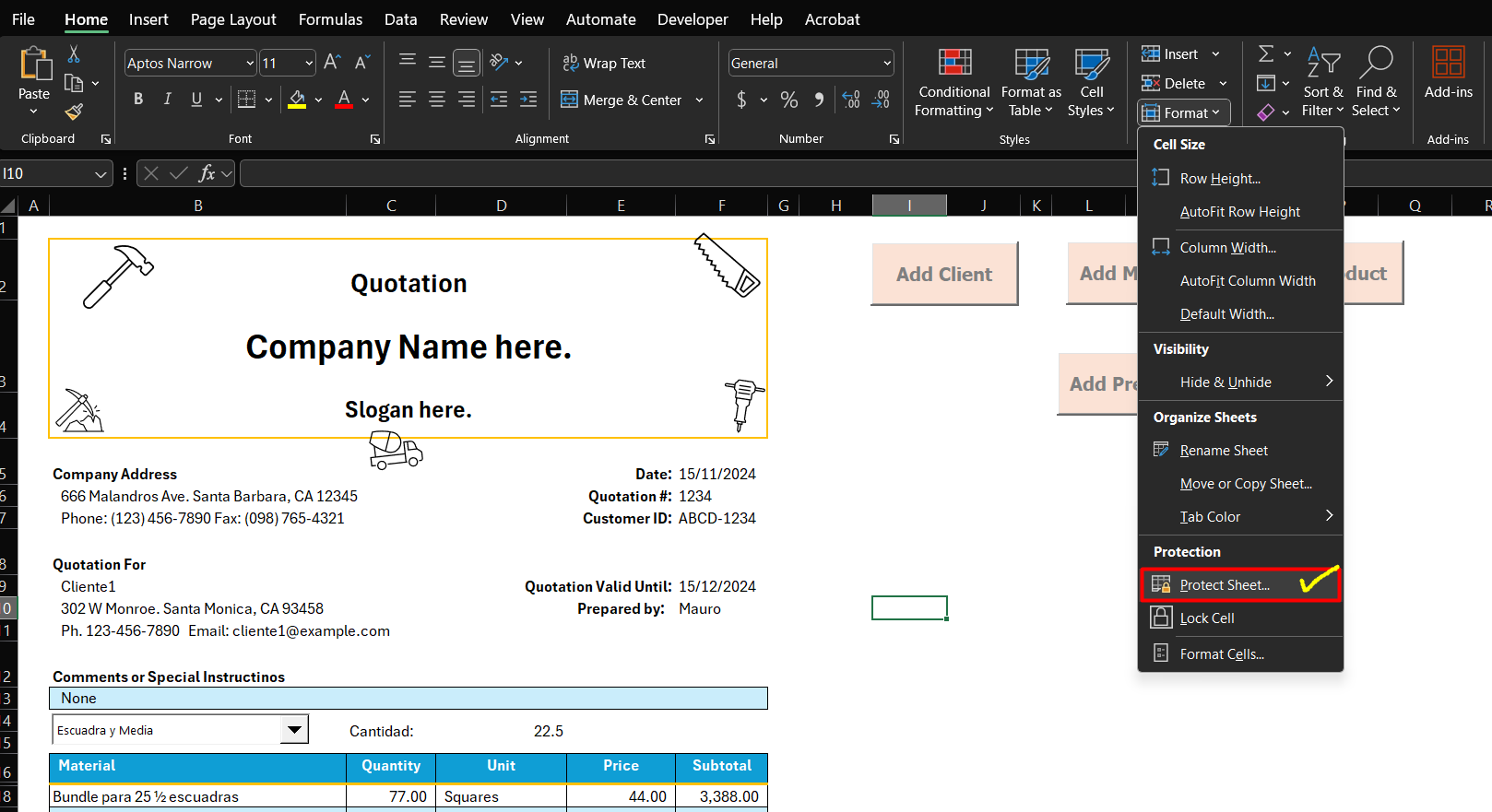Open the Format as Table dropdown
1492x812 pixels.
pyautogui.click(x=1031, y=82)
